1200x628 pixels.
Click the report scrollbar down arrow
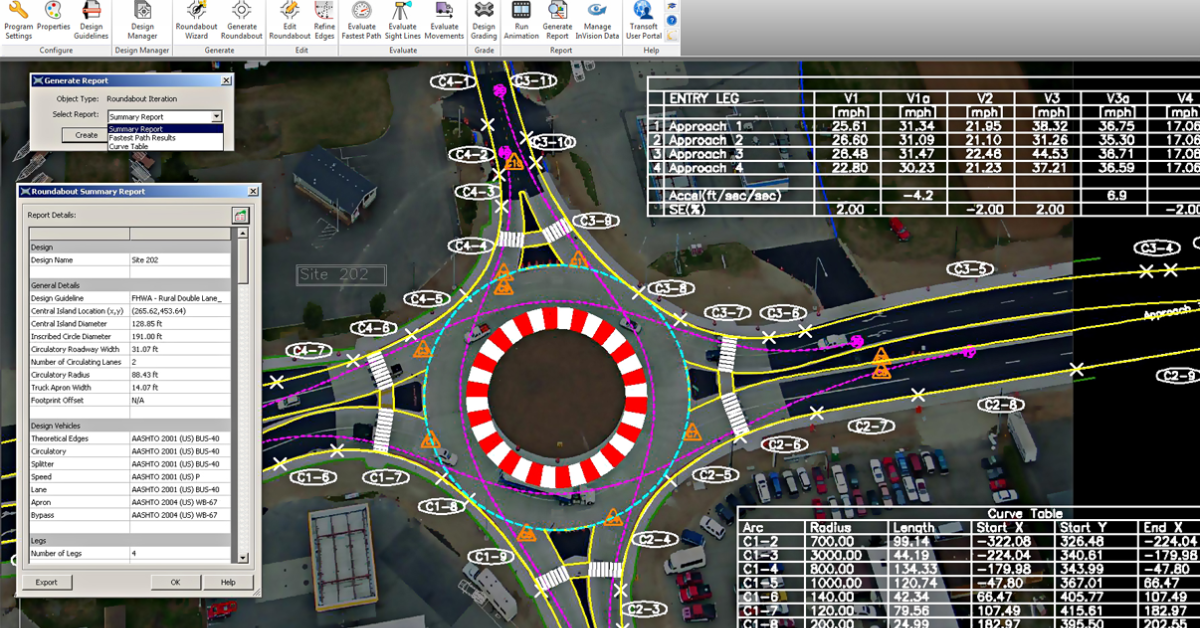click(243, 559)
